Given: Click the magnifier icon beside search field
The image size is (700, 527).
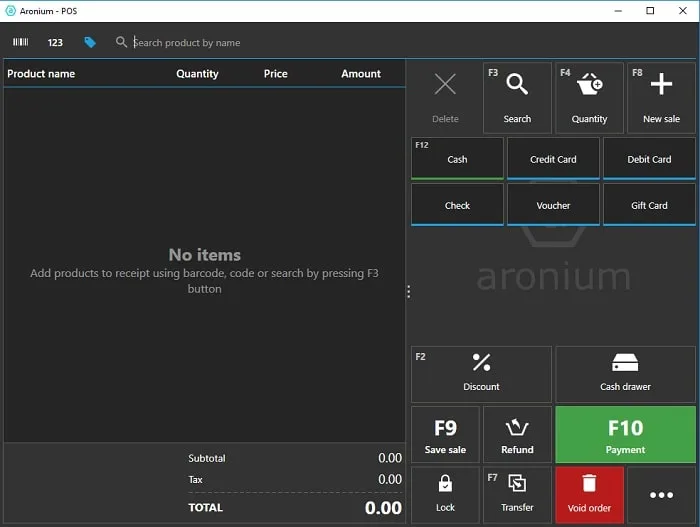Looking at the screenshot, I should (121, 42).
